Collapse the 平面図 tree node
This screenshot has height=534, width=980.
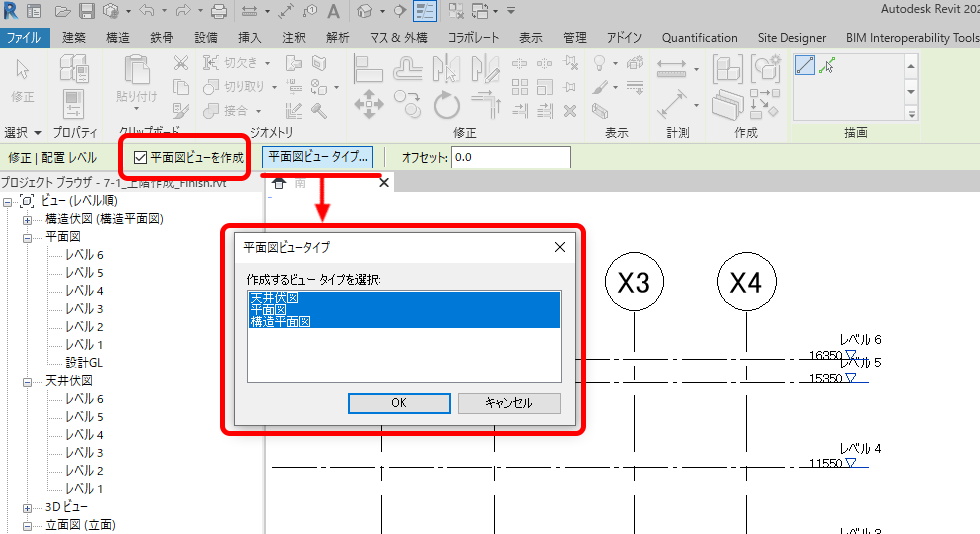(27, 238)
